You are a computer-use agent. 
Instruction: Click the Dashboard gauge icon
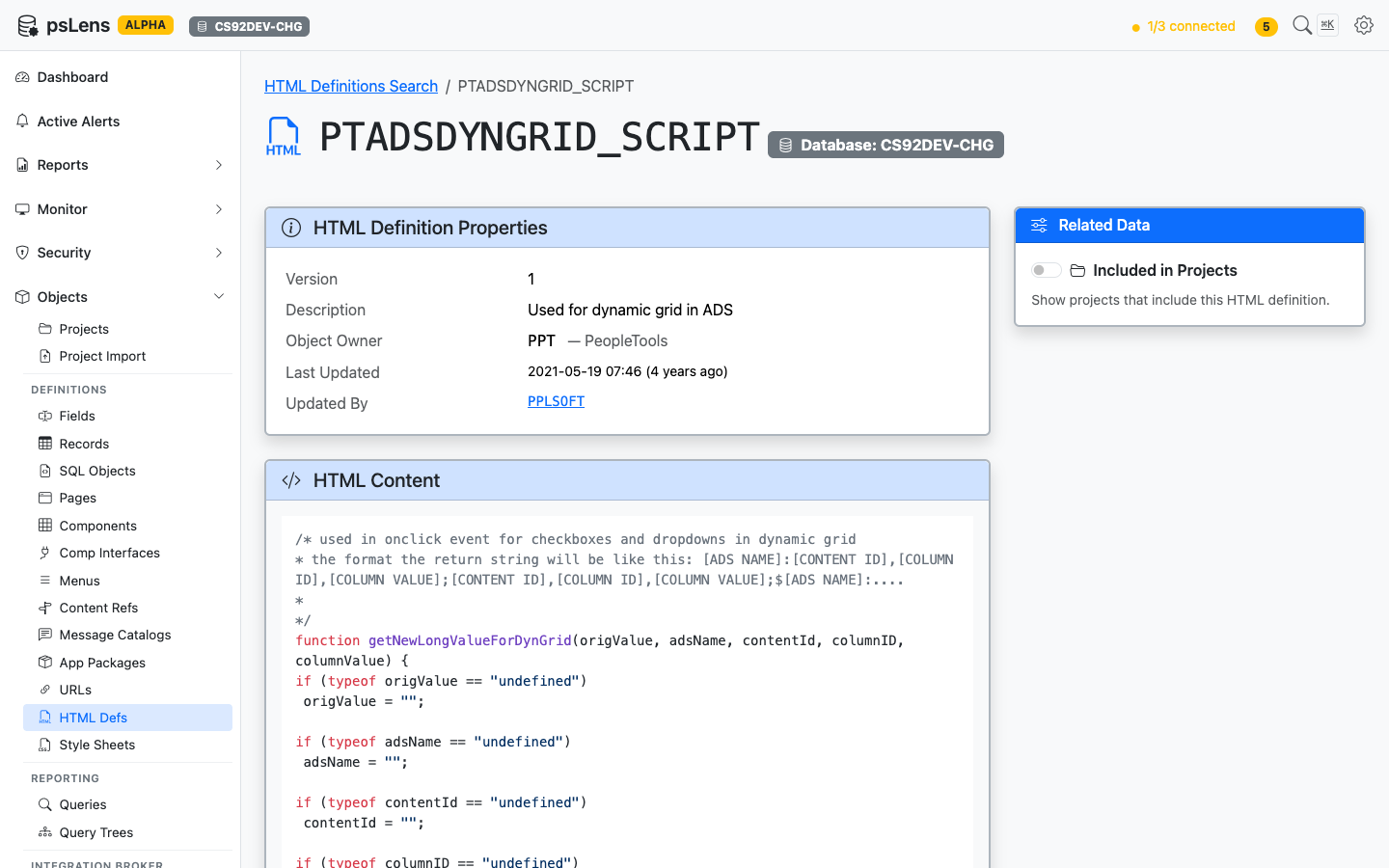click(x=22, y=77)
